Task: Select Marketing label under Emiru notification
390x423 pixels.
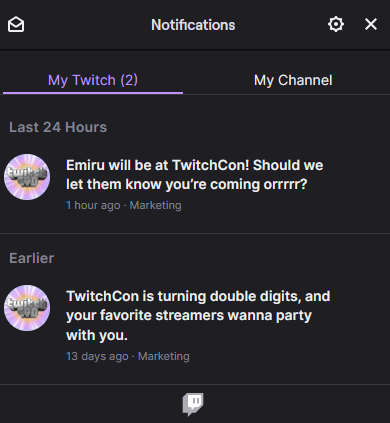Action: 155,205
